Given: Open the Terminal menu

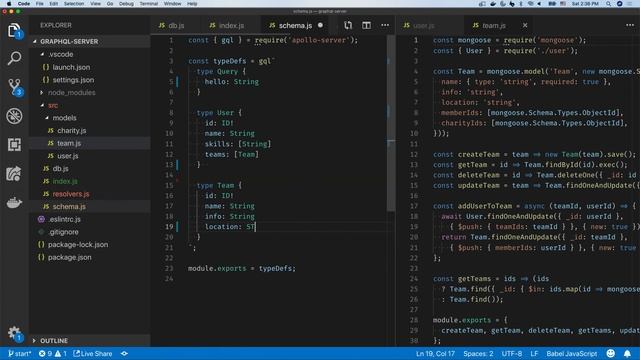Looking at the screenshot, I should pyautogui.click(x=149, y=4).
